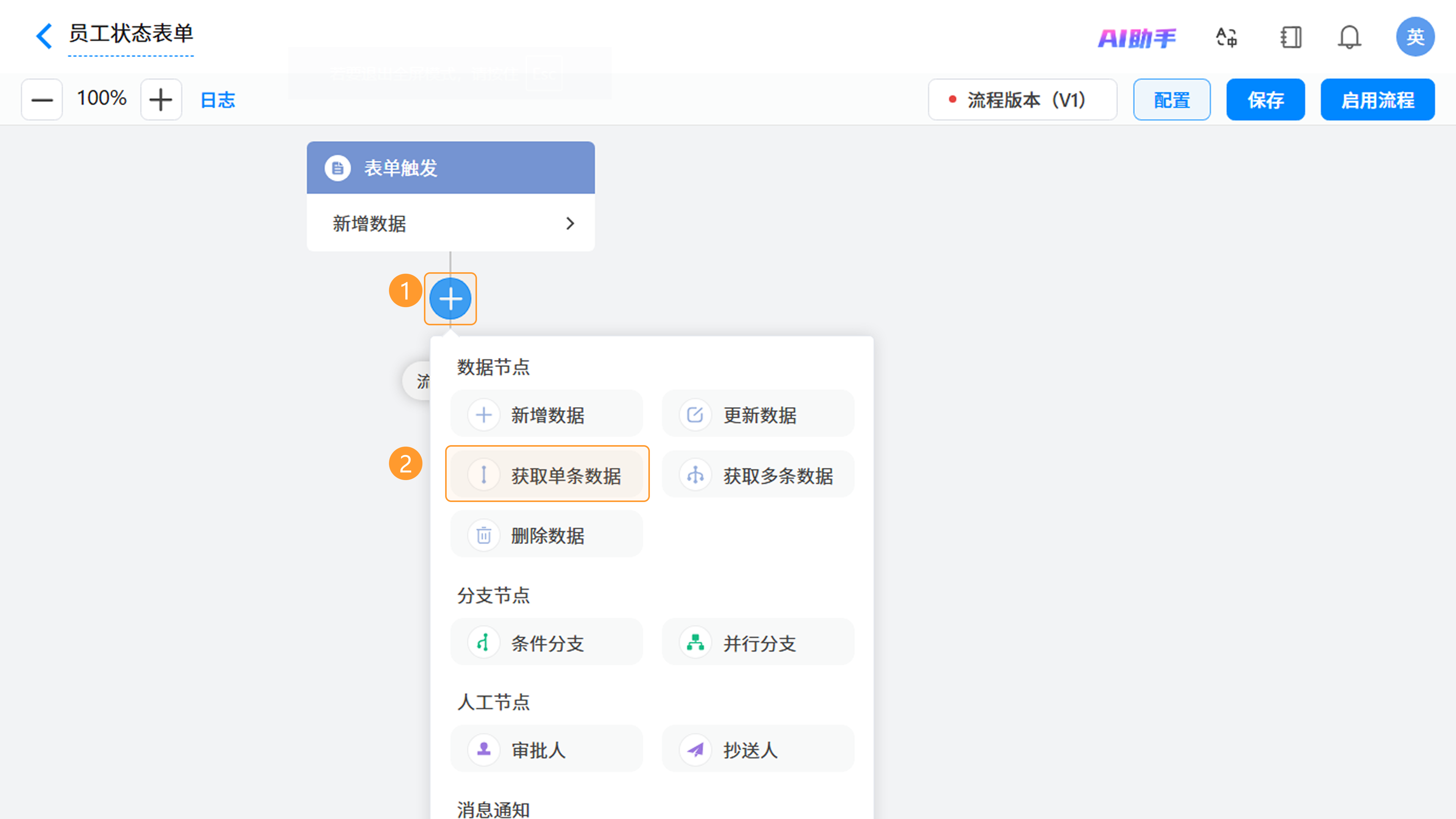Zoom in with the plus button

[x=161, y=100]
